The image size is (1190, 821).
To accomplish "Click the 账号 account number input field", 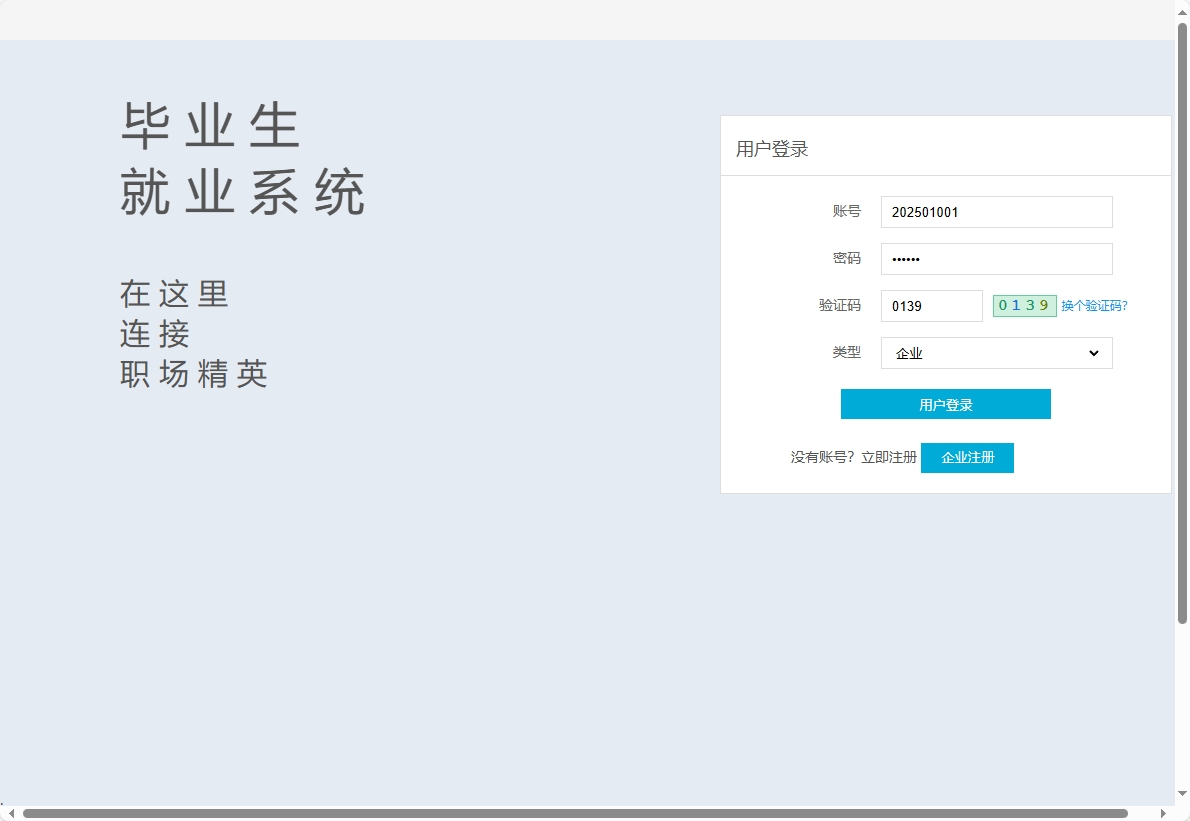I will [x=996, y=212].
